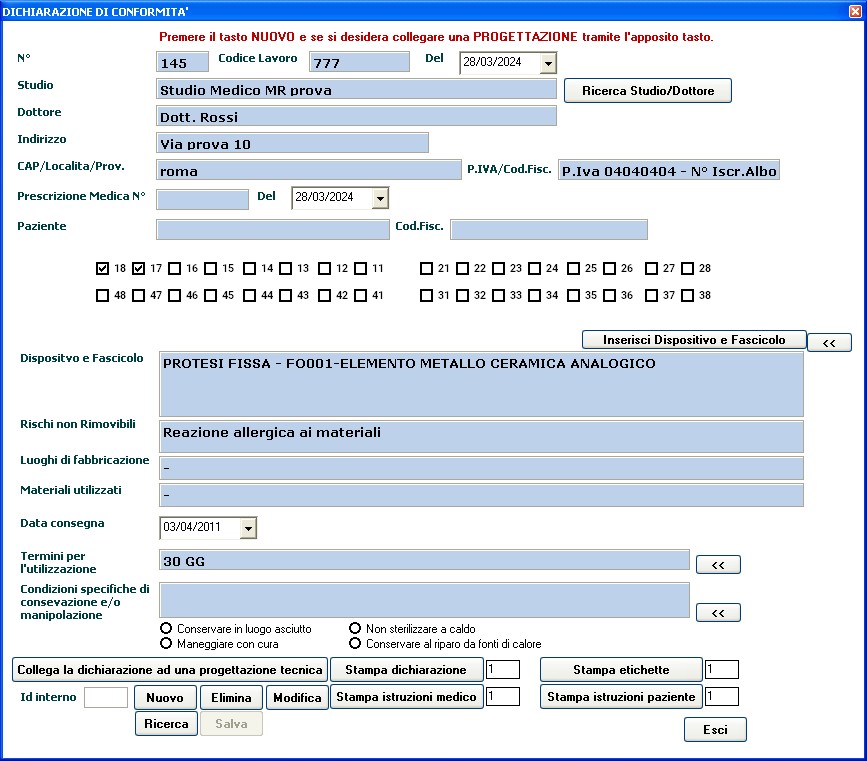
Task: Open Prescrizione Medica date dropdown
Action: [380, 198]
